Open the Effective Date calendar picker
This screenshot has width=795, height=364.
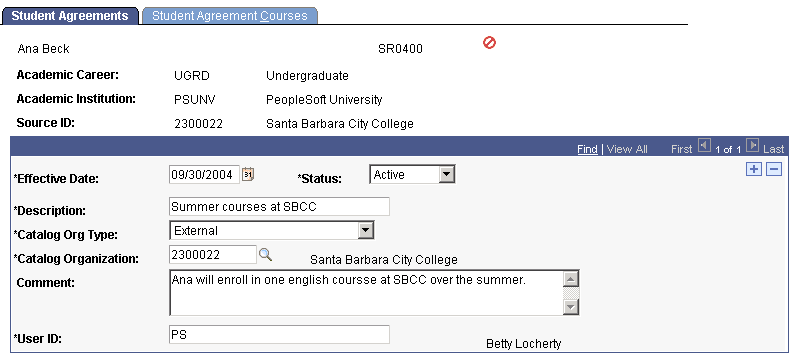pos(248,174)
